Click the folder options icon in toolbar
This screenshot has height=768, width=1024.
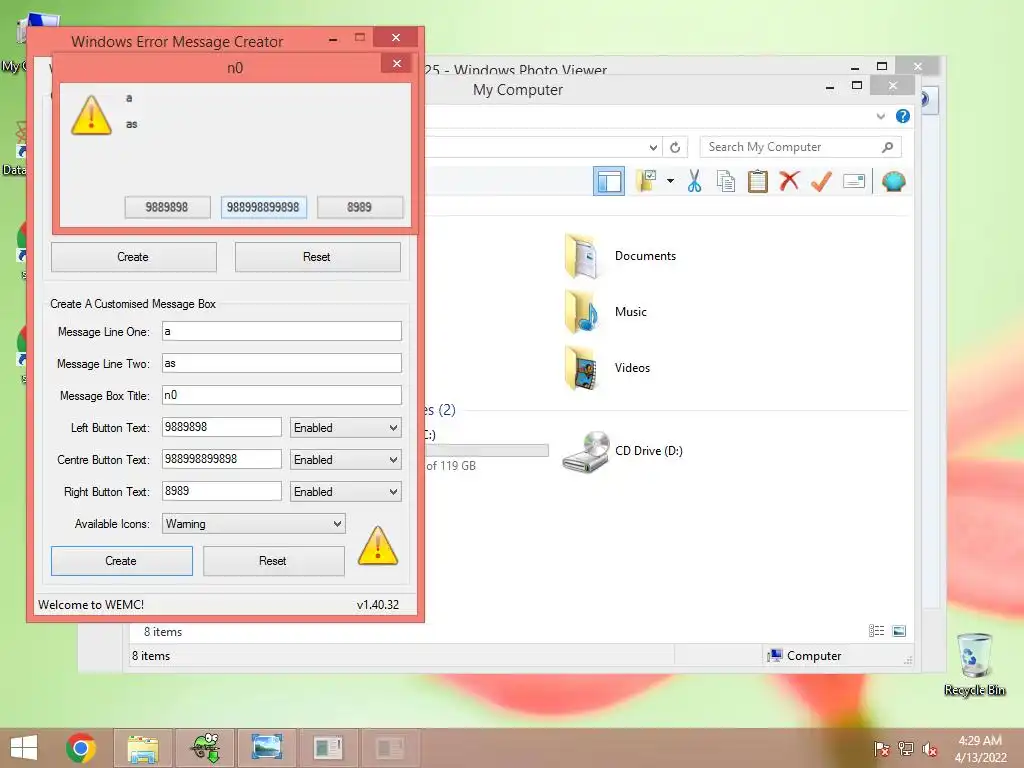pos(647,181)
